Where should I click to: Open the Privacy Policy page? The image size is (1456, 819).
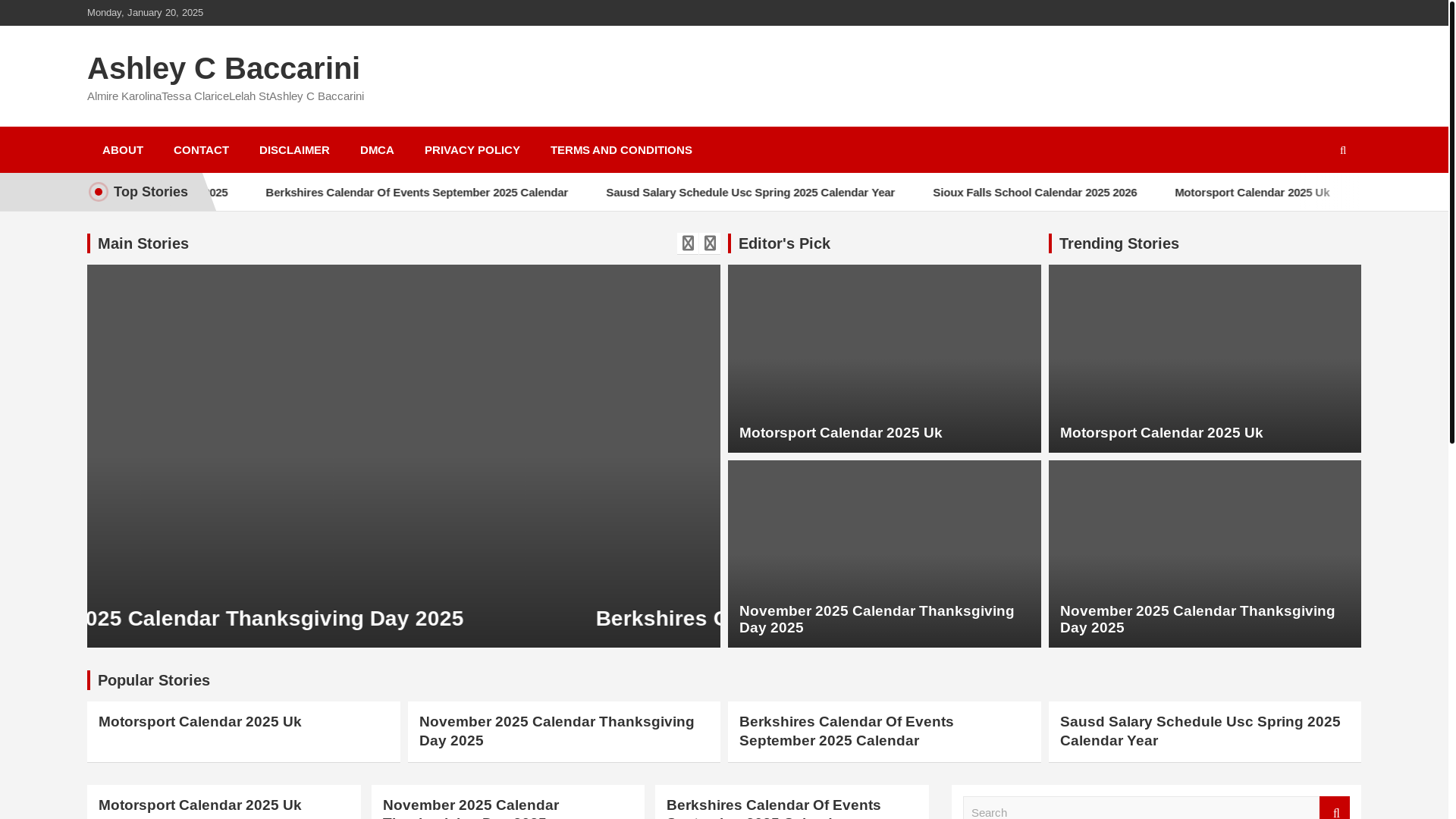click(x=472, y=150)
